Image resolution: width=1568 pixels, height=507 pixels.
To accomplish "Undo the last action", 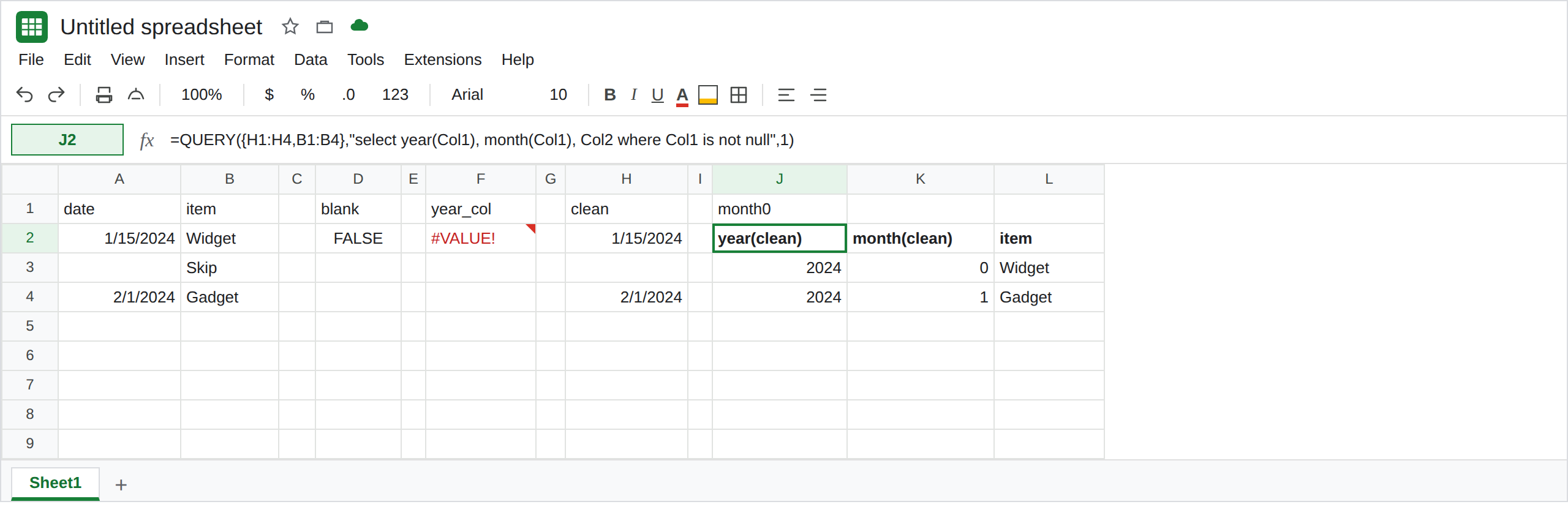I will click(x=24, y=95).
